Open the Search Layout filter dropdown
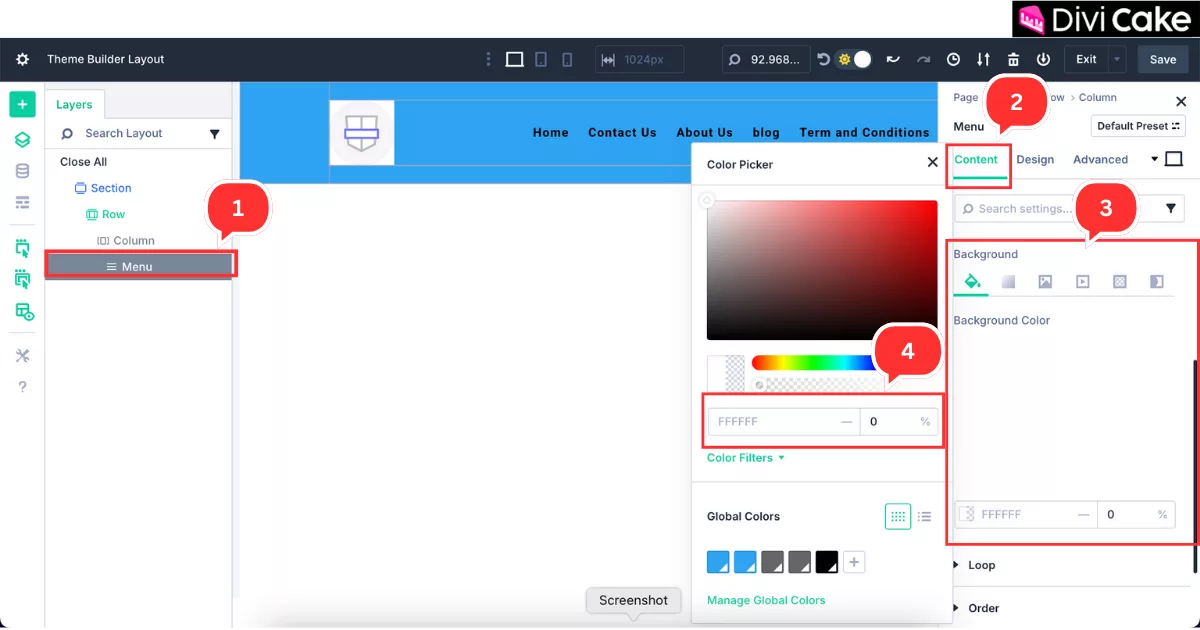This screenshot has width=1200, height=630. (214, 133)
